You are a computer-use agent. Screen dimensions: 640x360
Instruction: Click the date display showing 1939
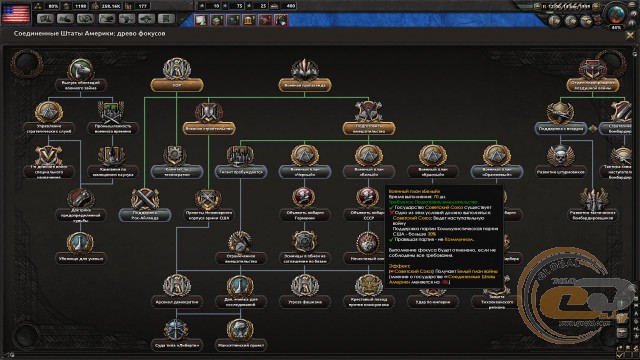[567, 6]
